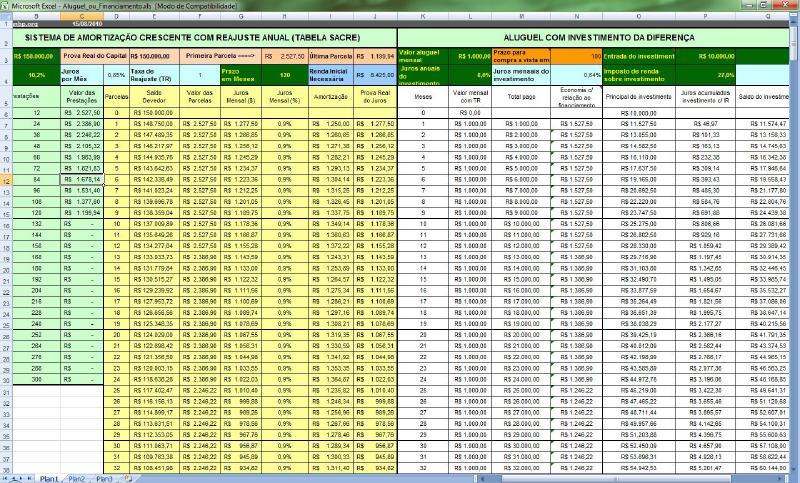
Task: Select the 'R$ 10.000,00' total pago cell in month 10
Action: [x=521, y=224]
